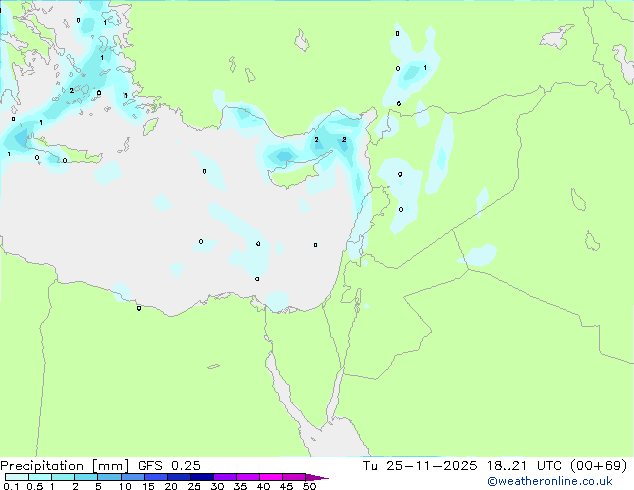Image resolution: width=634 pixels, height=490 pixels.
Task: Click the 'Precipitation [mm]' title text
Action: tap(64, 466)
